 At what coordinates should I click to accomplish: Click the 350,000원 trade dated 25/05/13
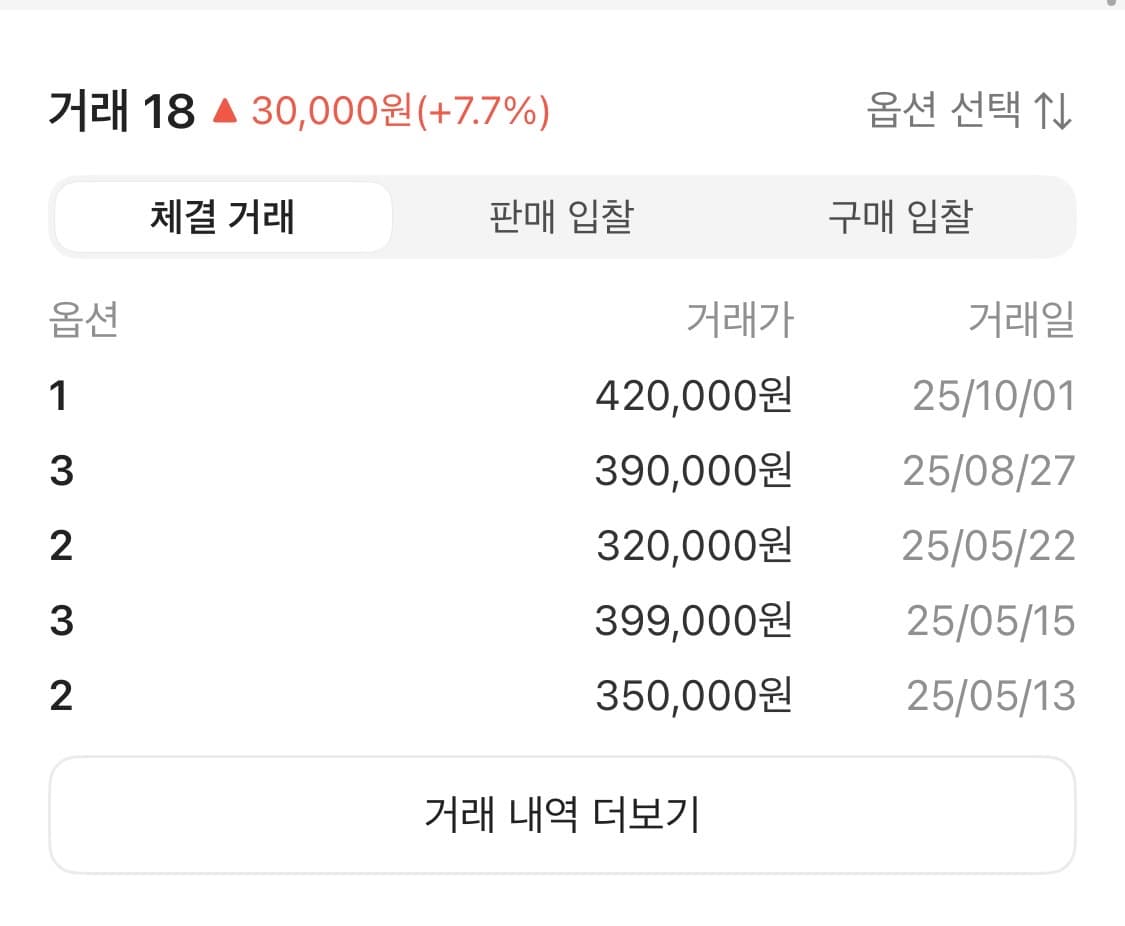pyautogui.click(x=562, y=695)
